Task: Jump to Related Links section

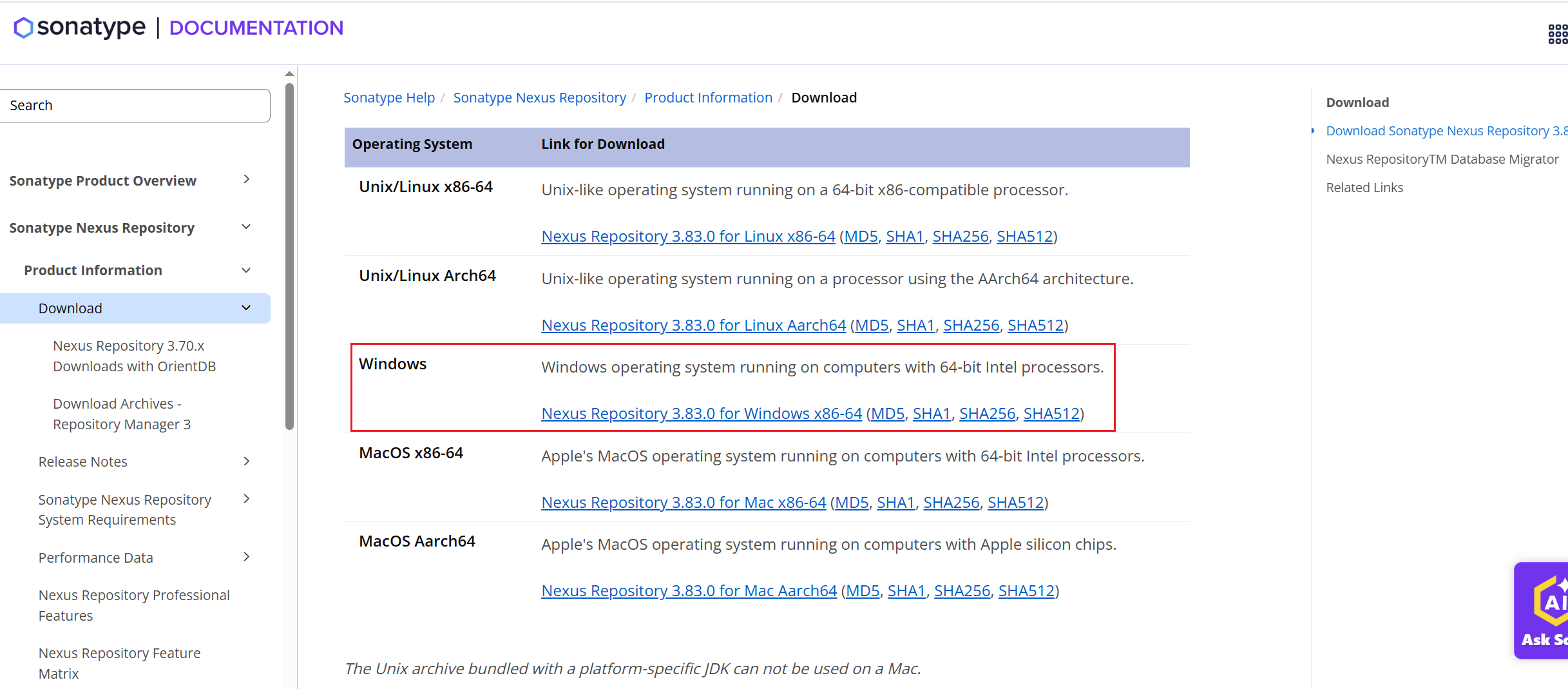Action: point(1364,188)
